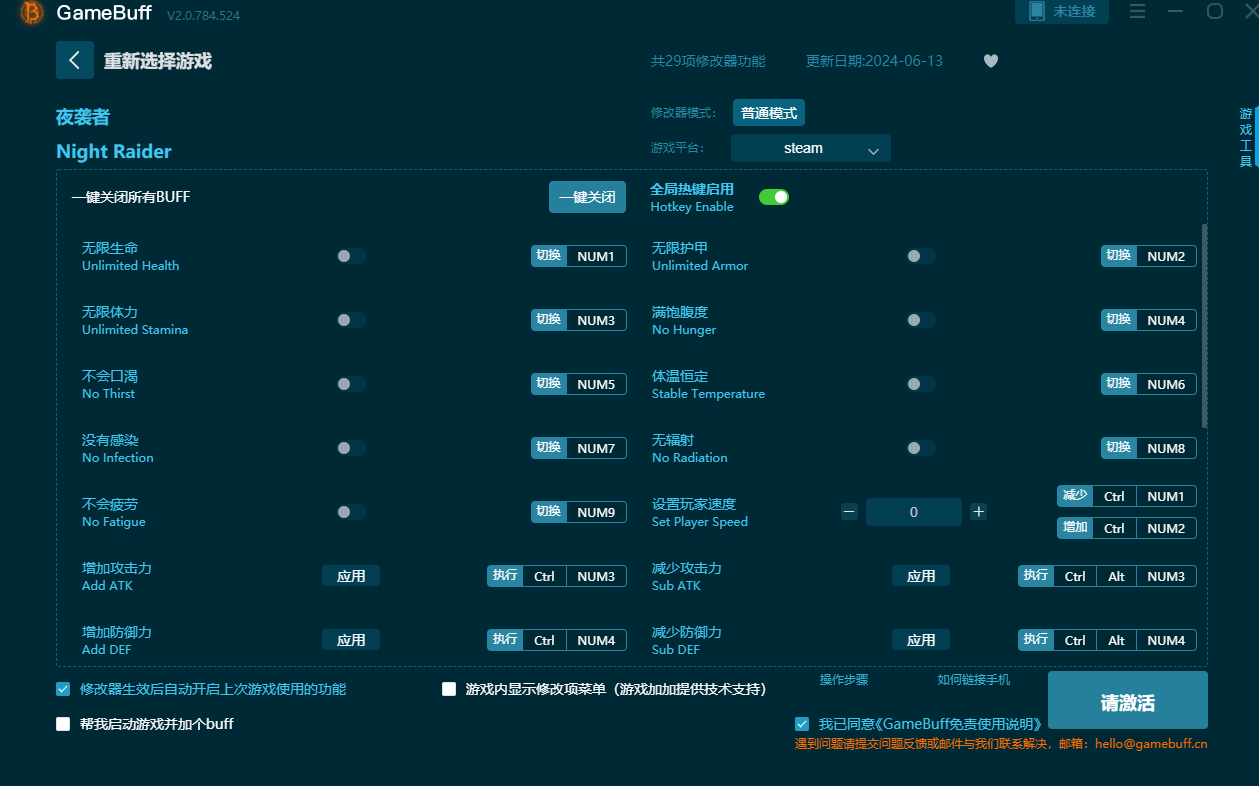Check the auto-launch game with buff checkbox

click(x=63, y=724)
